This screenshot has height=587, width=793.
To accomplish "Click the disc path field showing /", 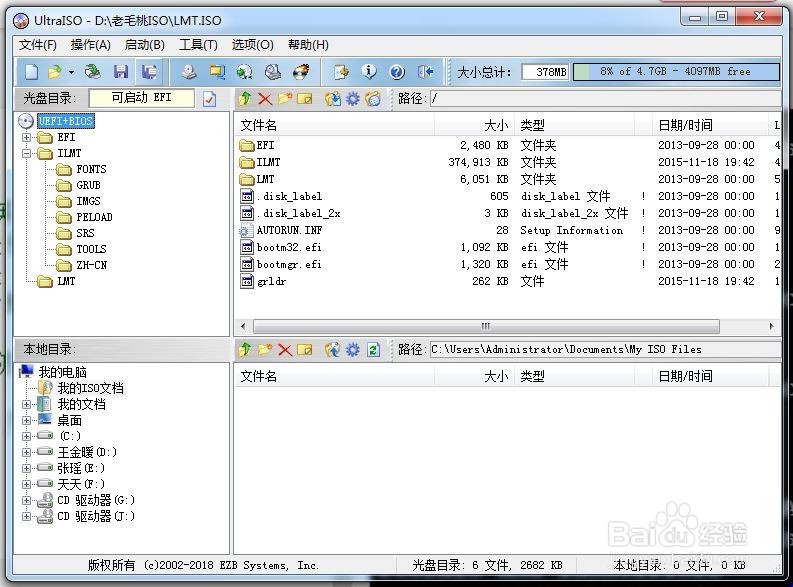I will 605,99.
